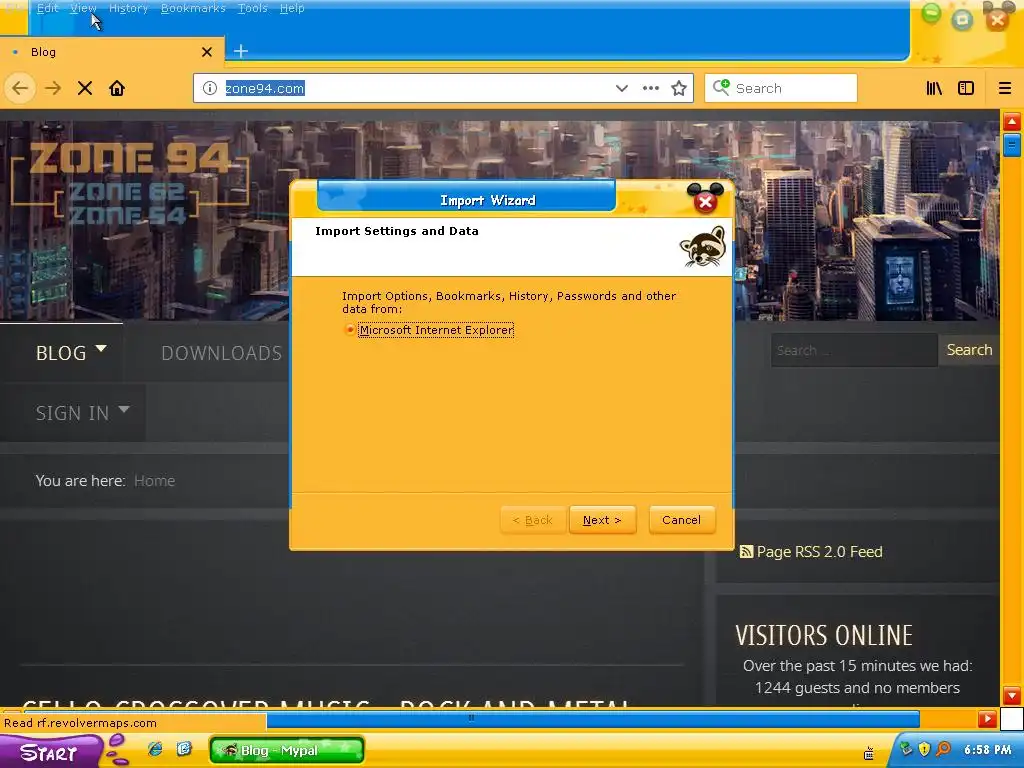Click the Home breadcrumb link
The width and height of the screenshot is (1024, 768).
154,481
